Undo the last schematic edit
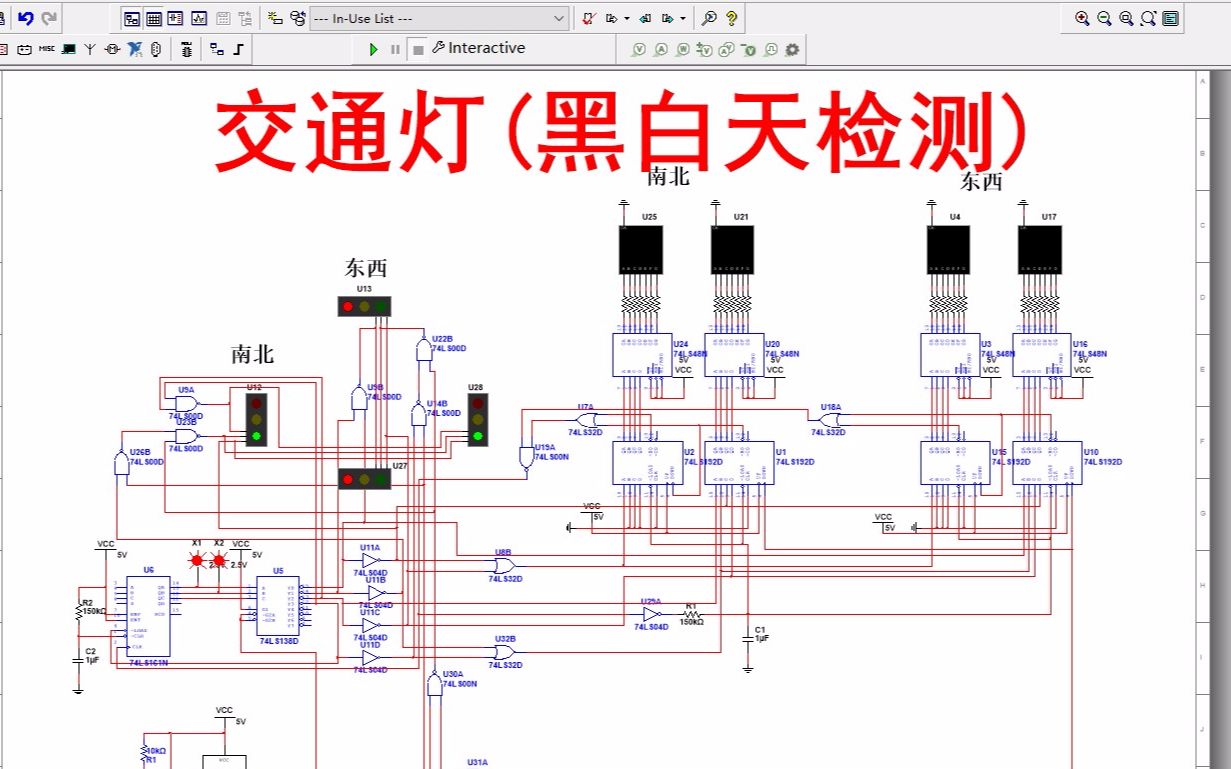 click(x=26, y=16)
